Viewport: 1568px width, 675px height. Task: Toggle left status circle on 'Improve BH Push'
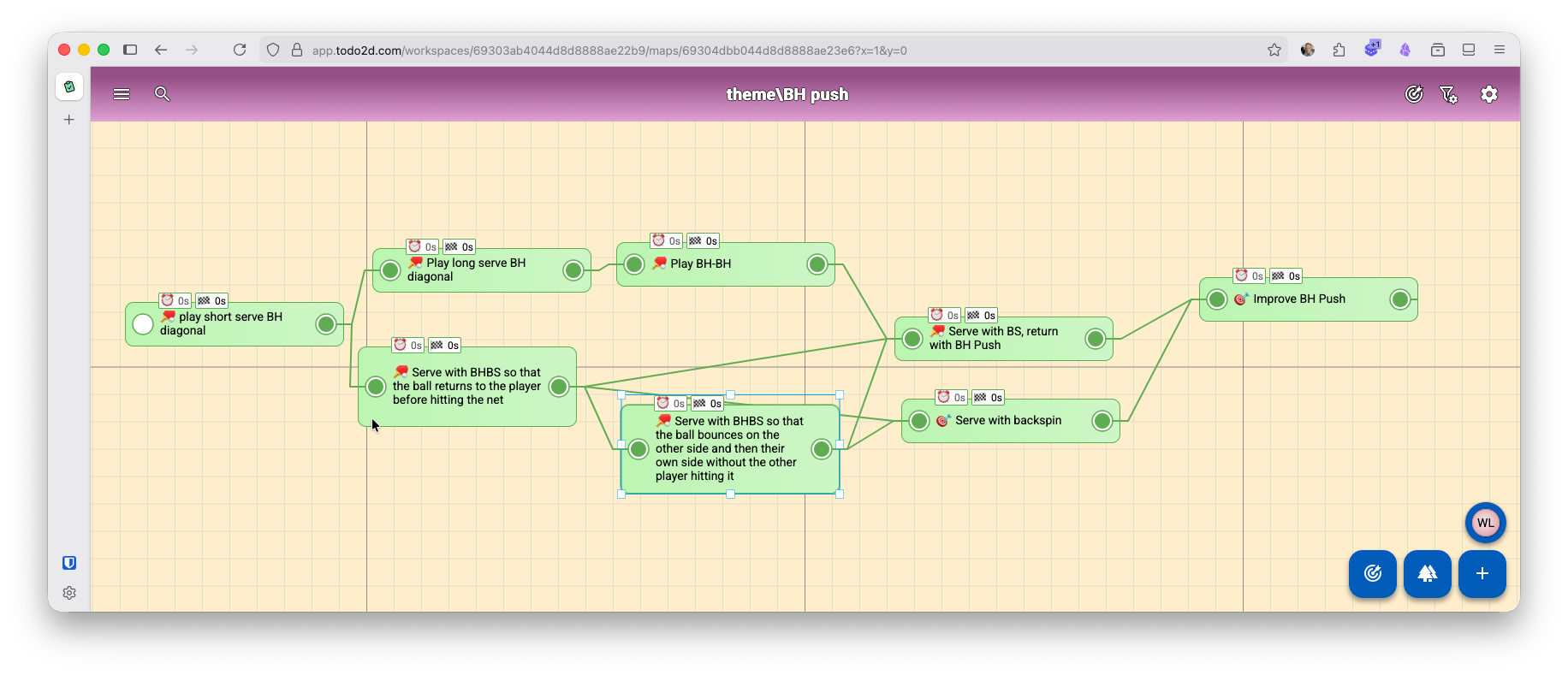tap(1217, 299)
